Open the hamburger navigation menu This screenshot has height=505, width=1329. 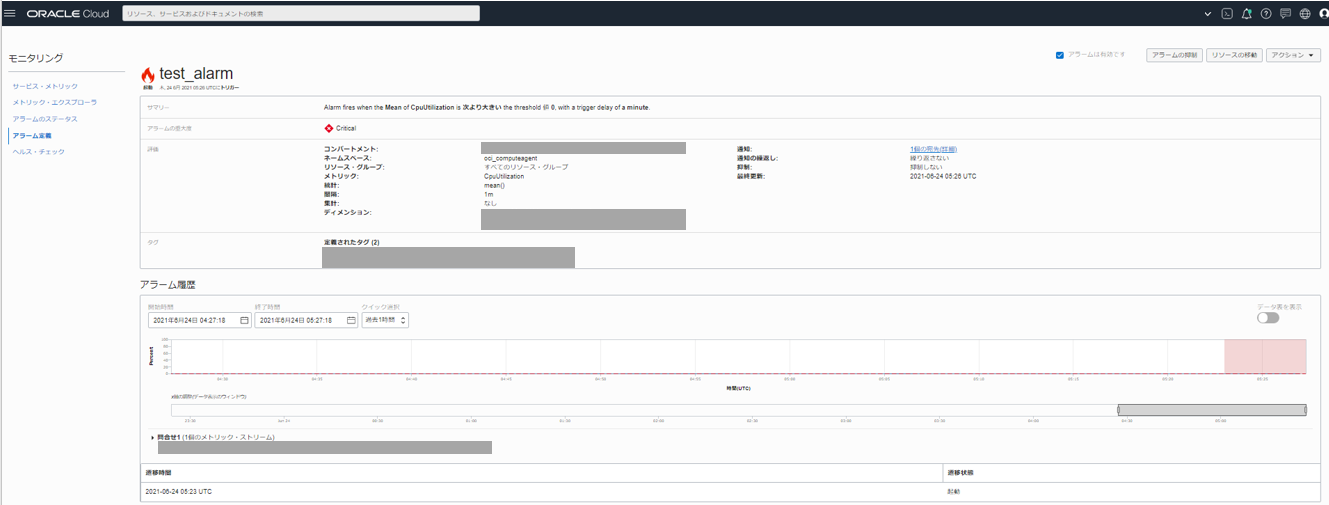[10, 14]
